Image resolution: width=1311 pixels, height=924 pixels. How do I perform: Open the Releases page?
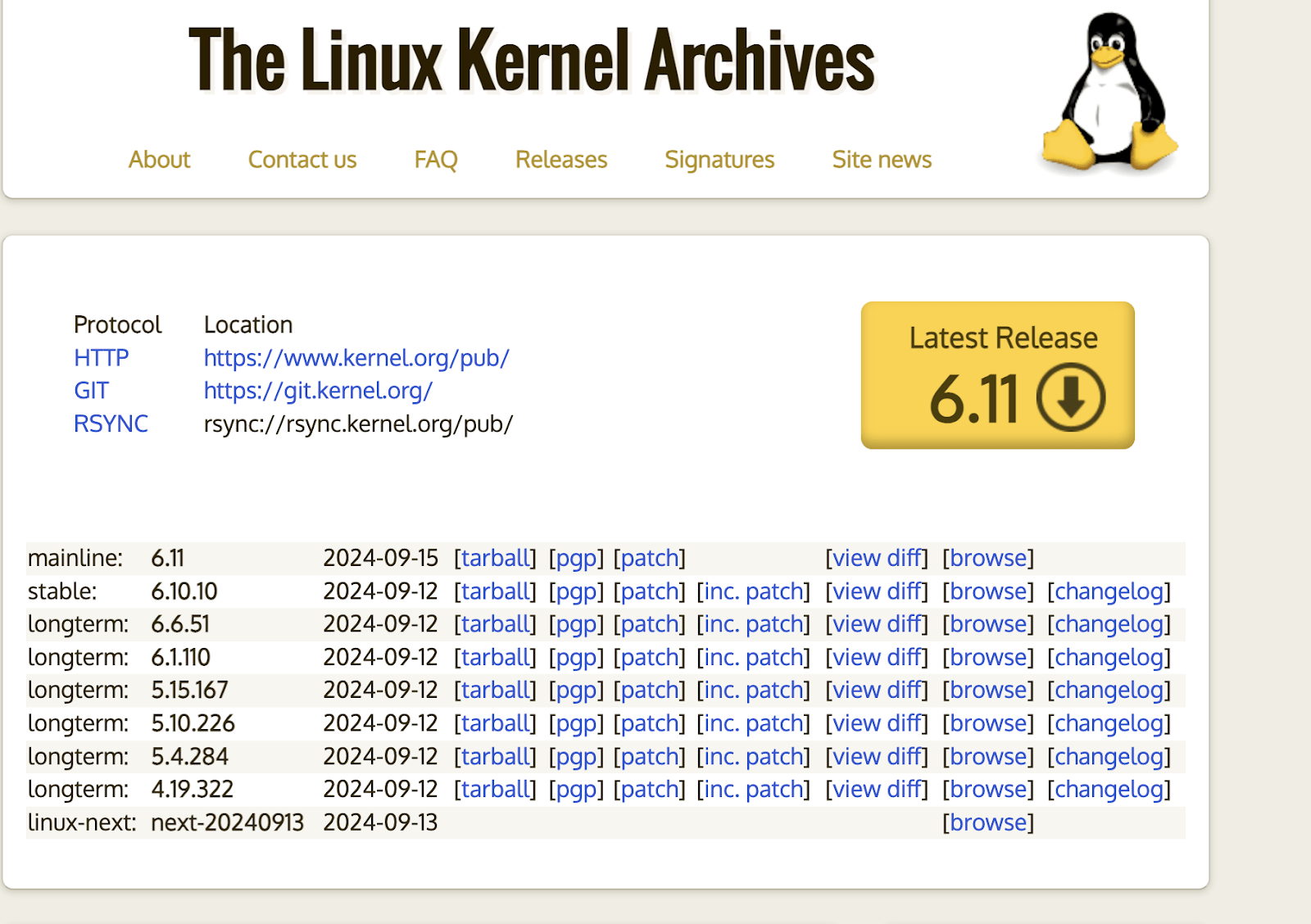click(560, 160)
